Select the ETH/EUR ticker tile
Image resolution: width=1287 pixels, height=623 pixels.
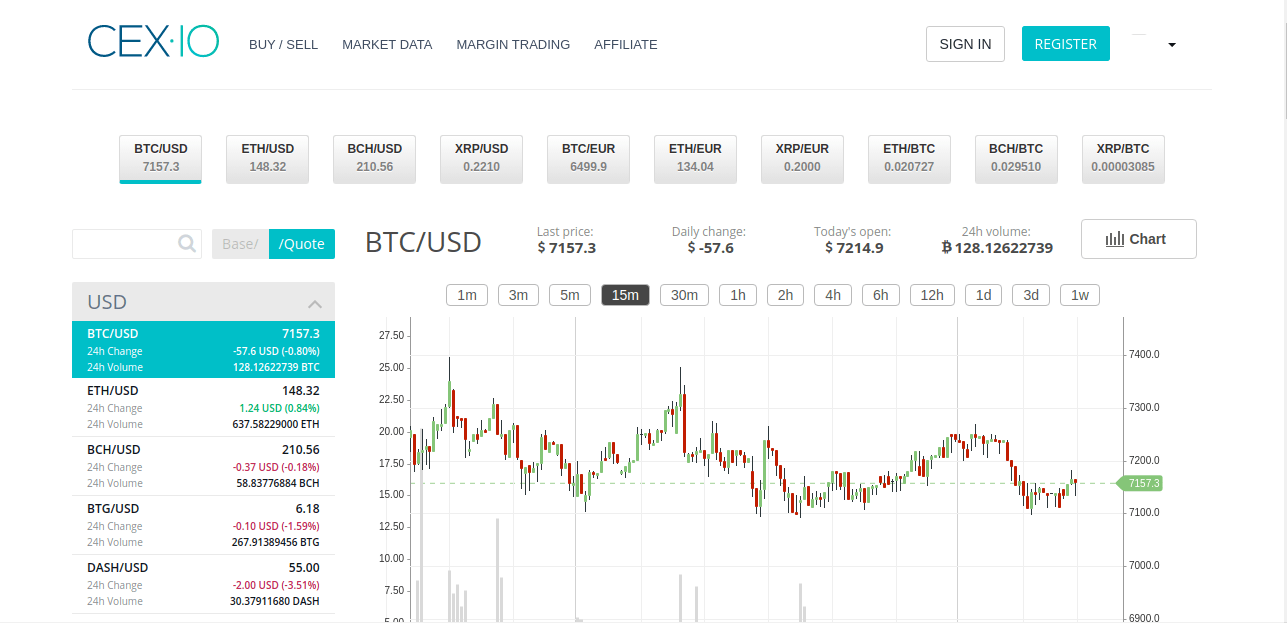point(695,158)
